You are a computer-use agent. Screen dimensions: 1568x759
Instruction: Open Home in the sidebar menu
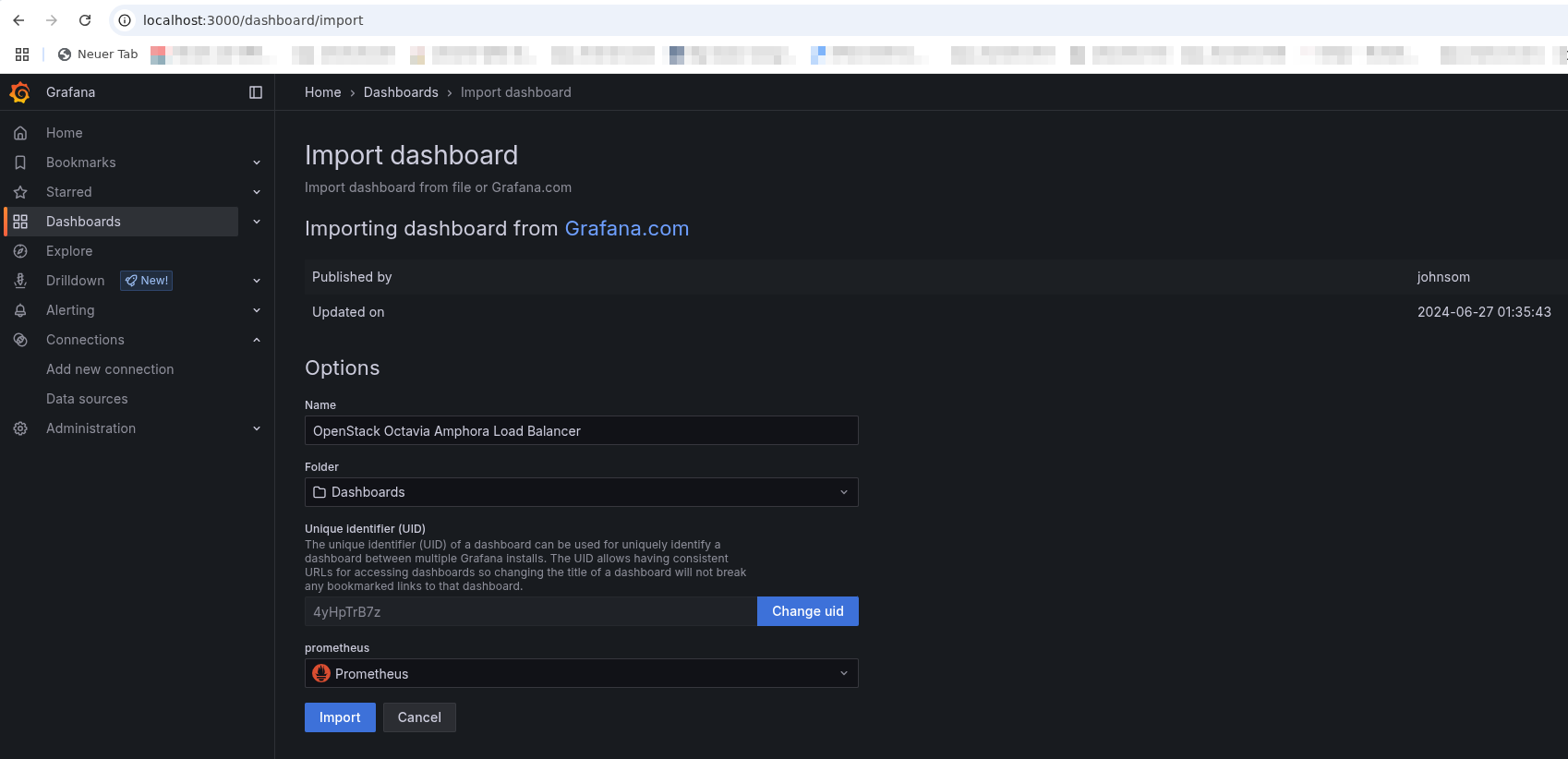pyautogui.click(x=65, y=133)
